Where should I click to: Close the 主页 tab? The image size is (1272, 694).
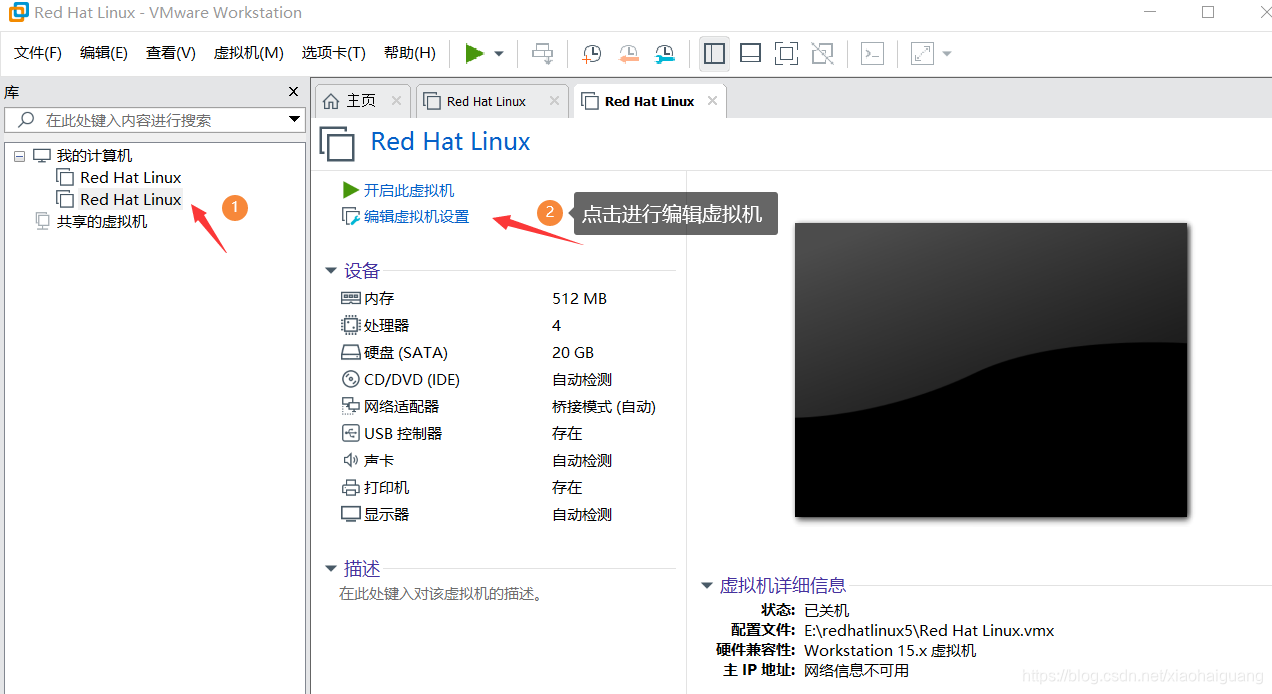coord(396,101)
